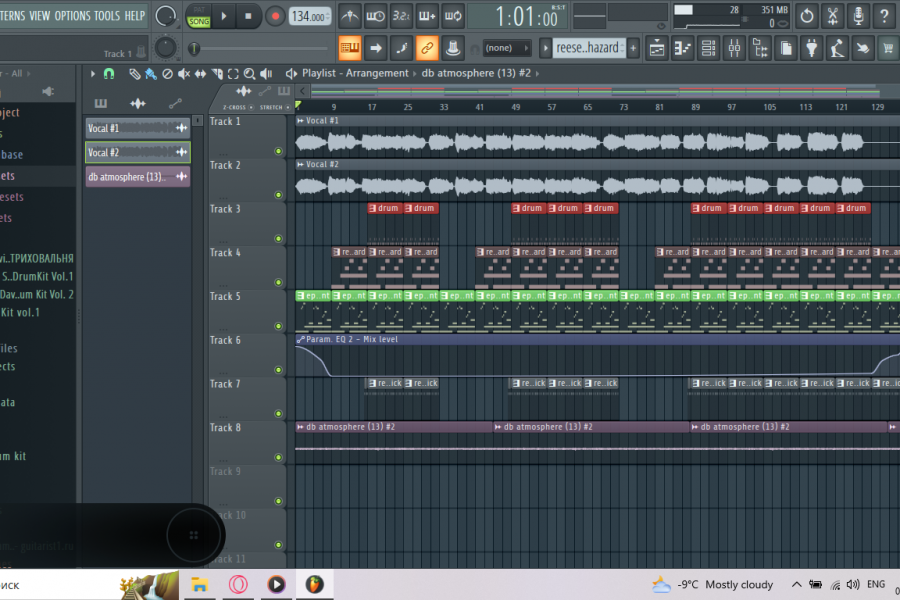The height and width of the screenshot is (600, 900).
Task: Mute Track 3 with green light
Action: 278,238
